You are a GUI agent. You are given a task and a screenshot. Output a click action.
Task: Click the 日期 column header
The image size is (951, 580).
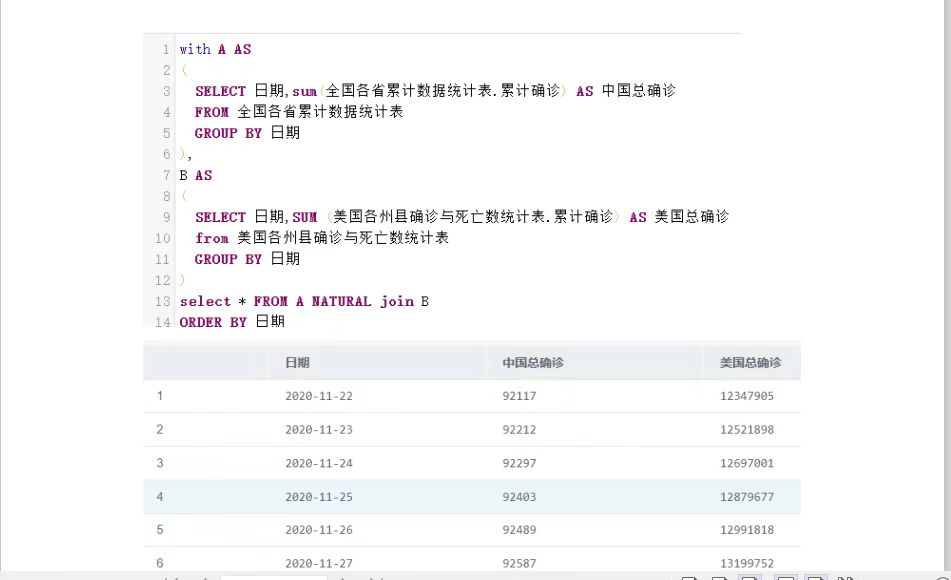(297, 363)
